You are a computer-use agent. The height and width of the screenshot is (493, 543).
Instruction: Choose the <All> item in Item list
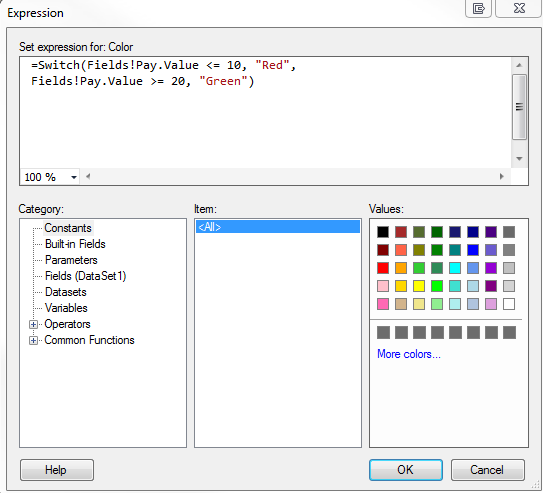click(278, 227)
